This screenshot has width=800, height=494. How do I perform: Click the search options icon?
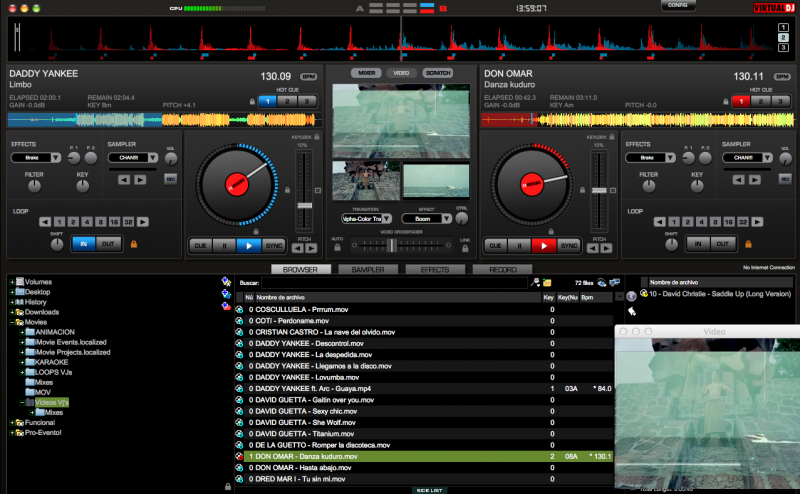tap(535, 283)
